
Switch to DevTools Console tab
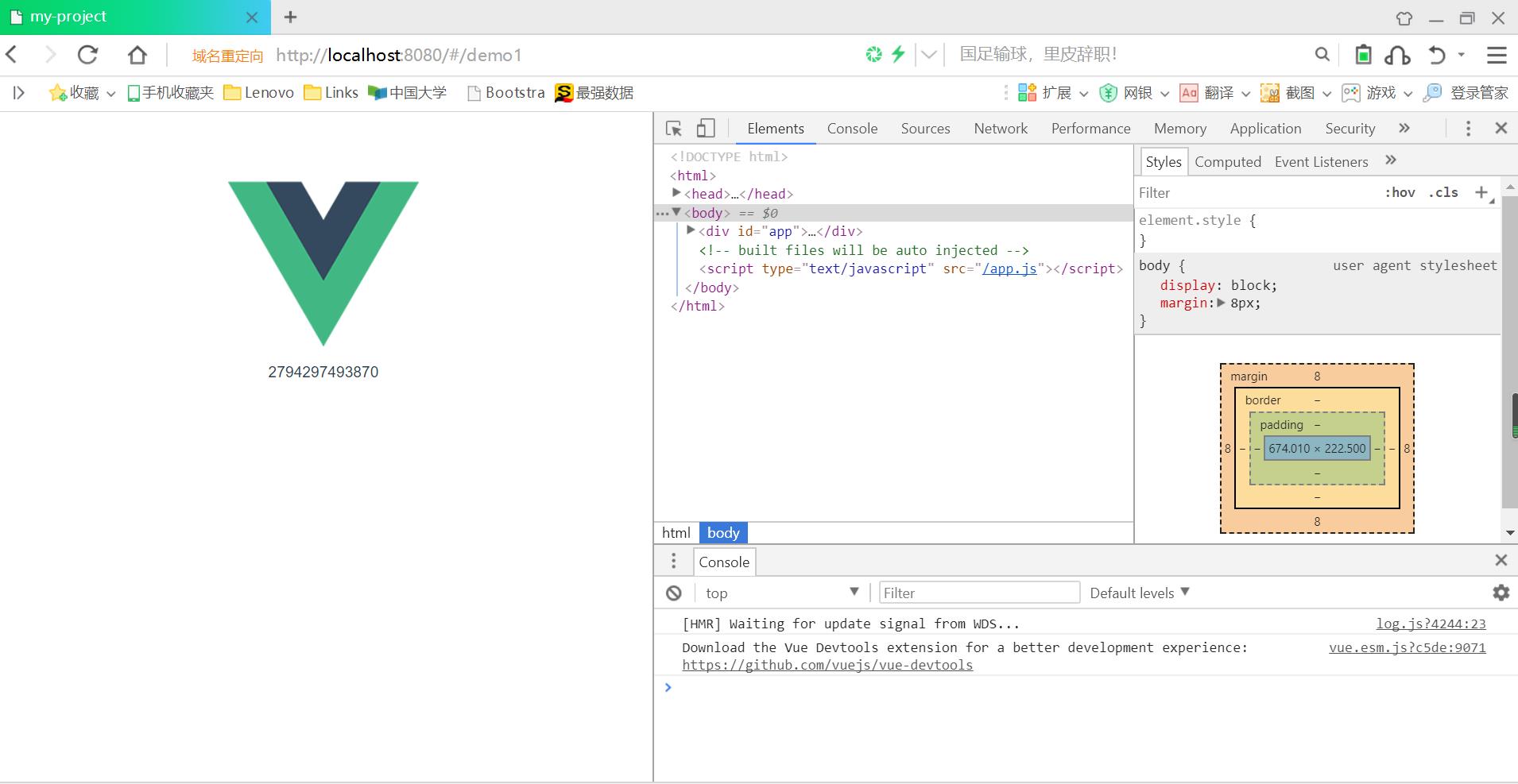[852, 129]
